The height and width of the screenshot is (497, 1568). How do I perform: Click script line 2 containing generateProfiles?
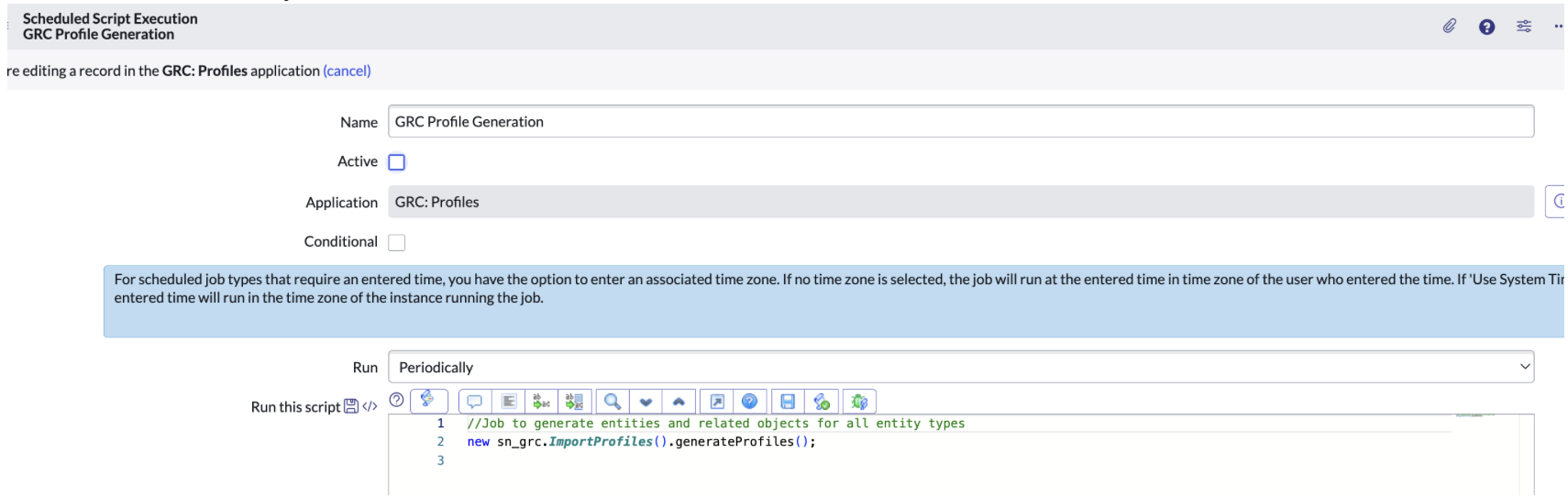[641, 442]
